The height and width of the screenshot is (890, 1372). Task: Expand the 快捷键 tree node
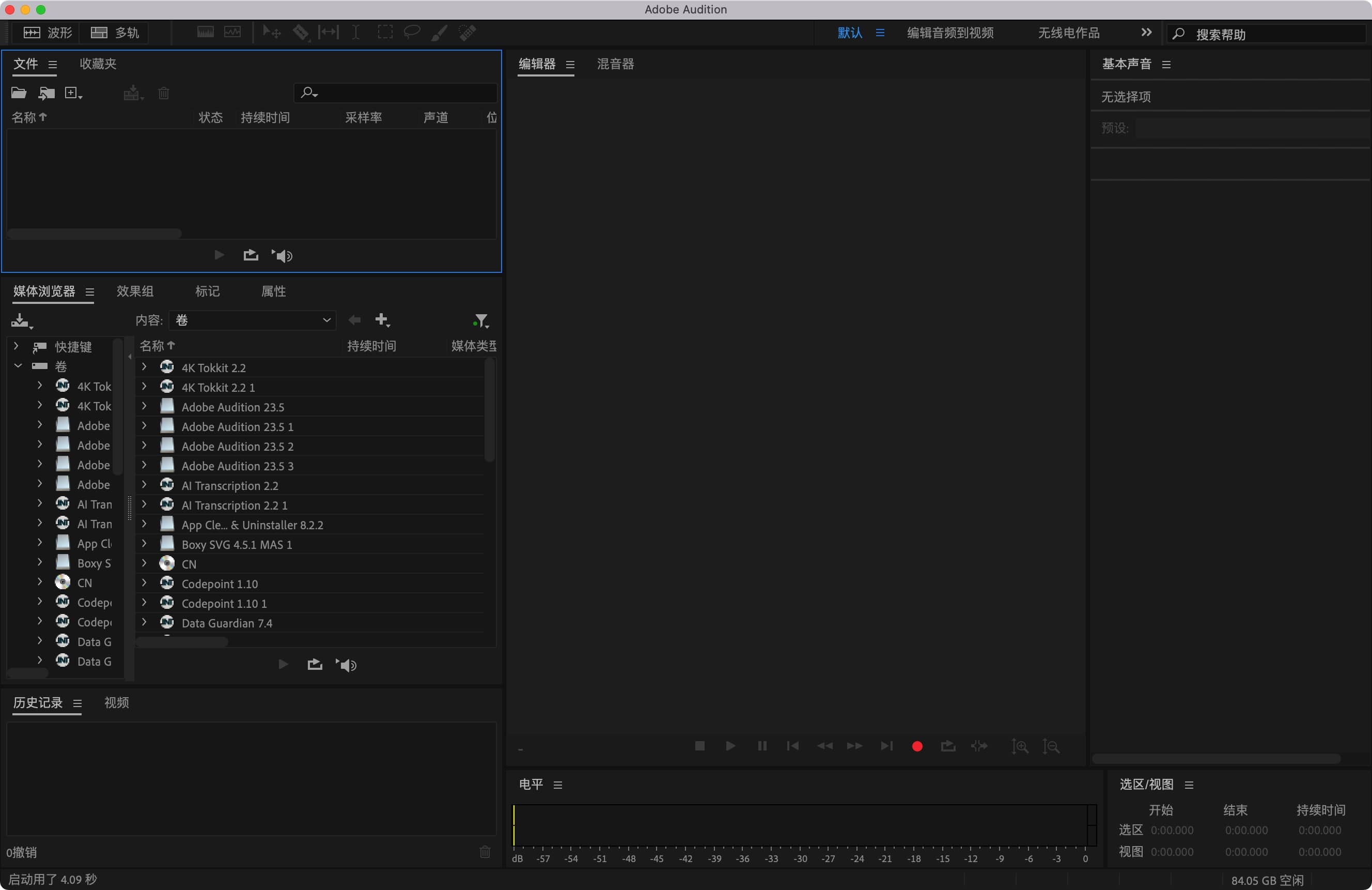click(16, 346)
